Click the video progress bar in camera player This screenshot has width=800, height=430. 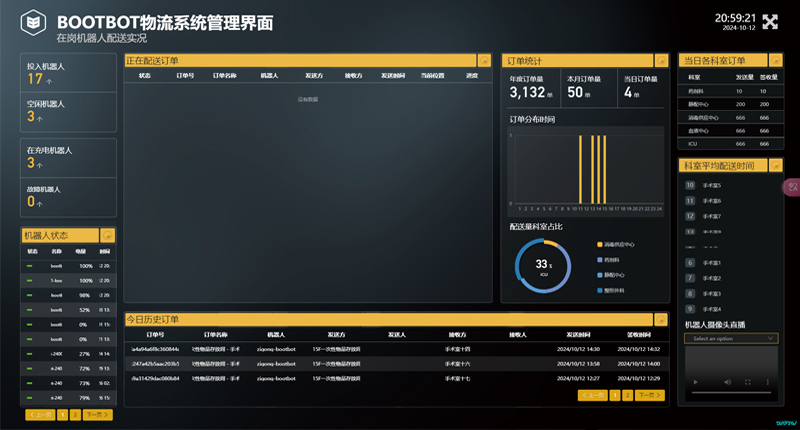731,393
